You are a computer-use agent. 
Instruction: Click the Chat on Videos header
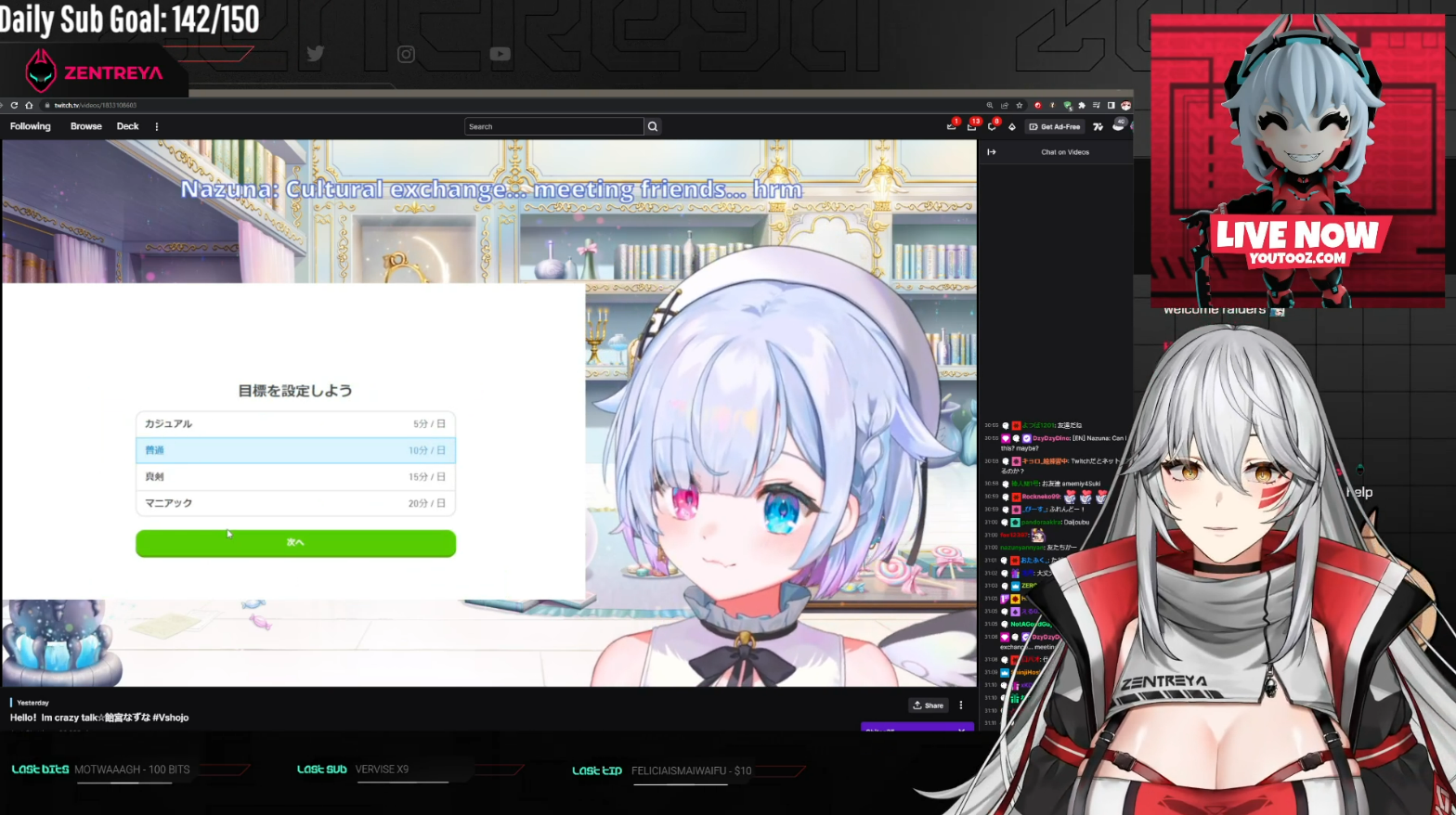(1065, 152)
